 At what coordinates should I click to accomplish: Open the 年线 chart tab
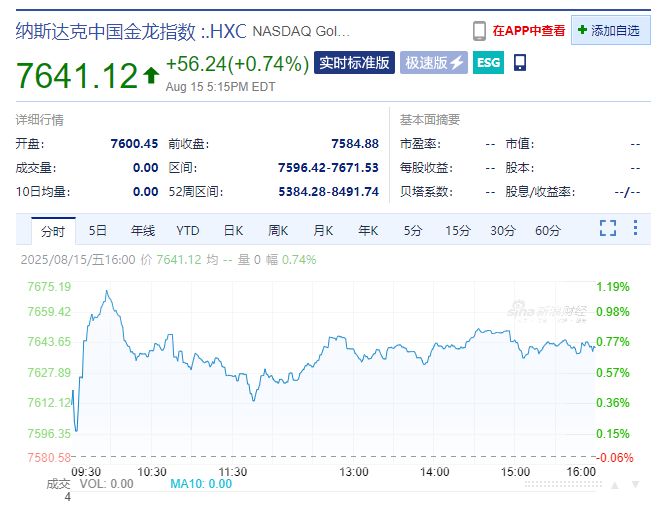pyautogui.click(x=142, y=231)
